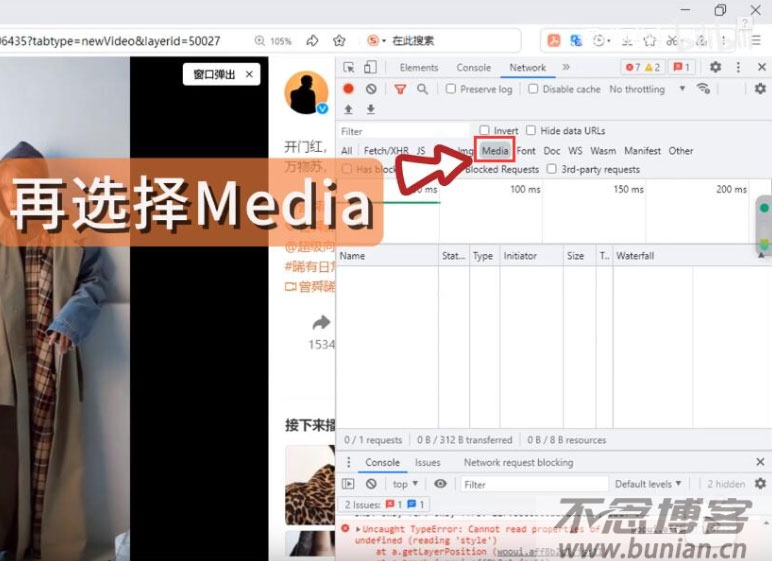
Task: Open Console settings gear icon
Action: coord(760,484)
